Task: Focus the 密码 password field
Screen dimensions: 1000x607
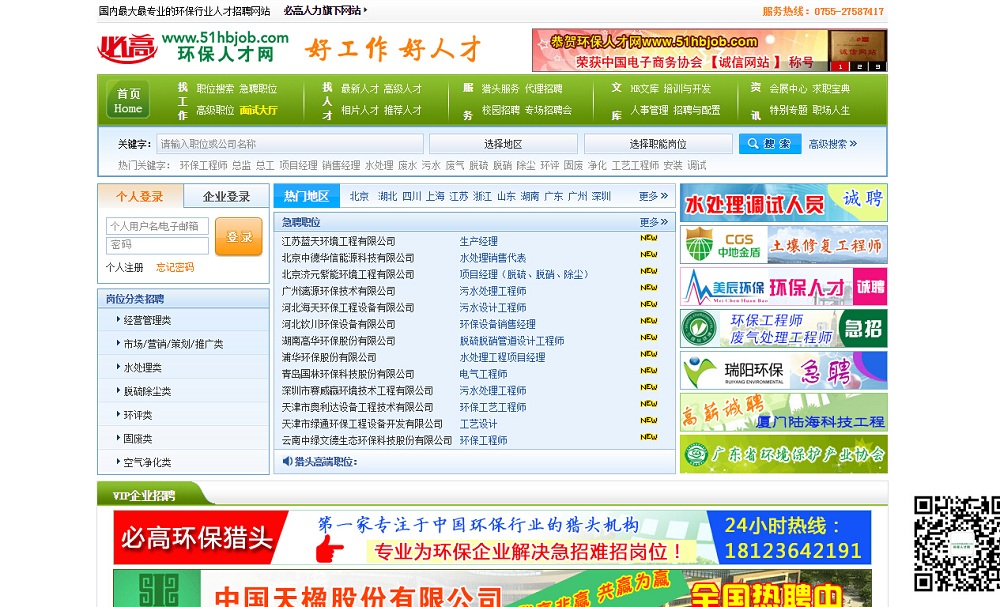Action: [x=157, y=245]
